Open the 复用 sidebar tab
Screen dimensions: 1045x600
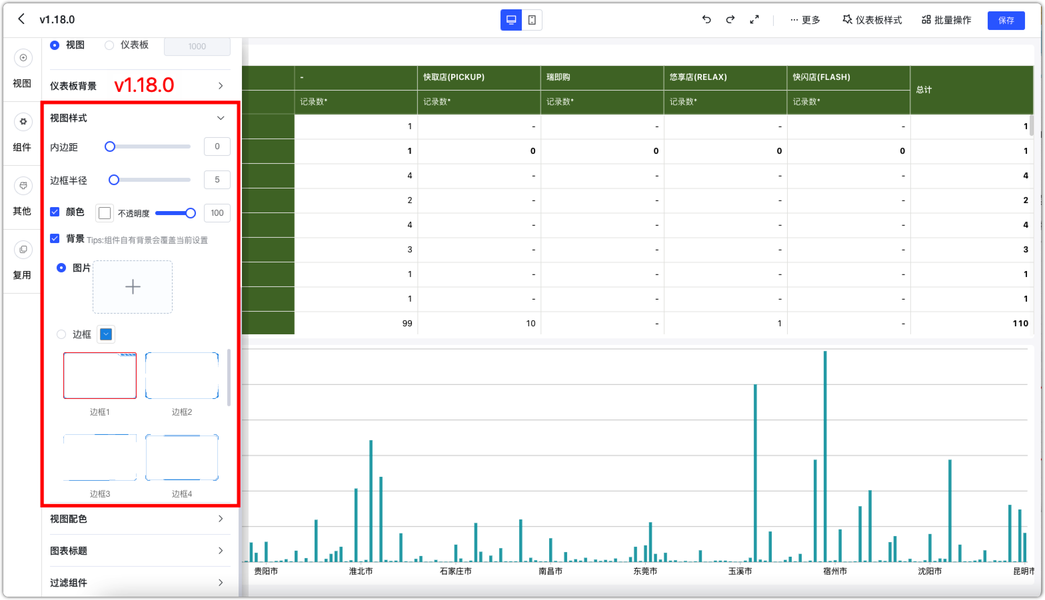[22, 261]
